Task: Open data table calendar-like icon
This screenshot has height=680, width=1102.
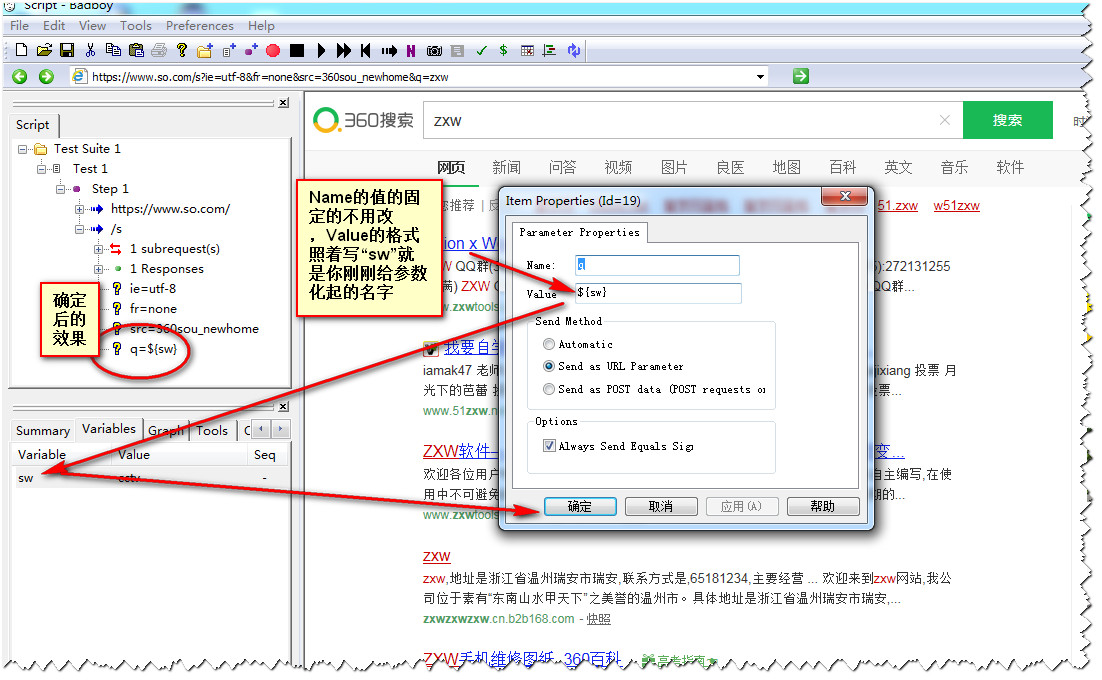Action: (527, 51)
